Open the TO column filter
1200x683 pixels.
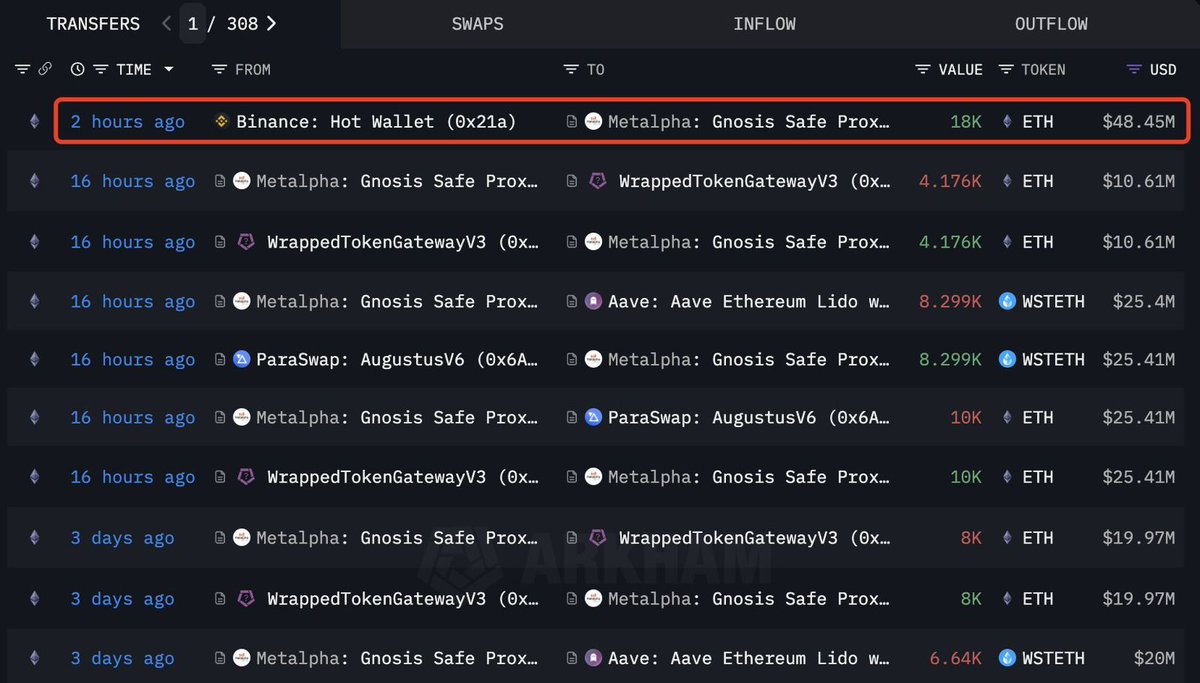(570, 69)
